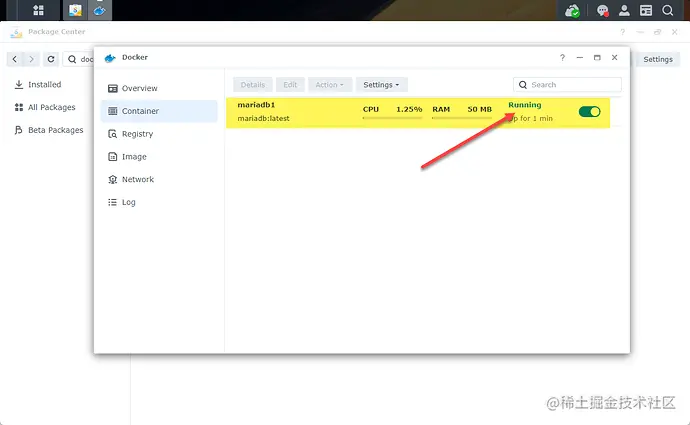Refresh the Package Center list
Viewport: 690px width, 425px height.
point(51,59)
